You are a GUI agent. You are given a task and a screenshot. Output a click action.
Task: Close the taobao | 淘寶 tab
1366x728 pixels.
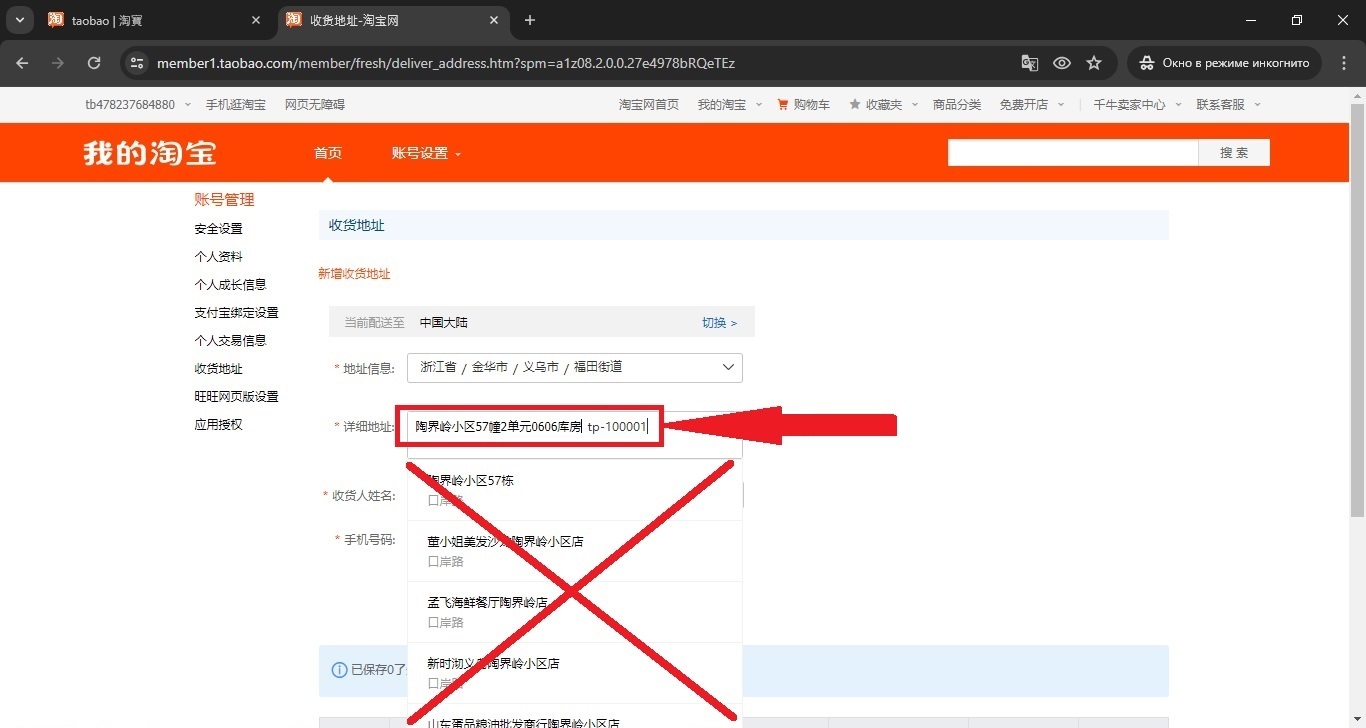coord(256,20)
